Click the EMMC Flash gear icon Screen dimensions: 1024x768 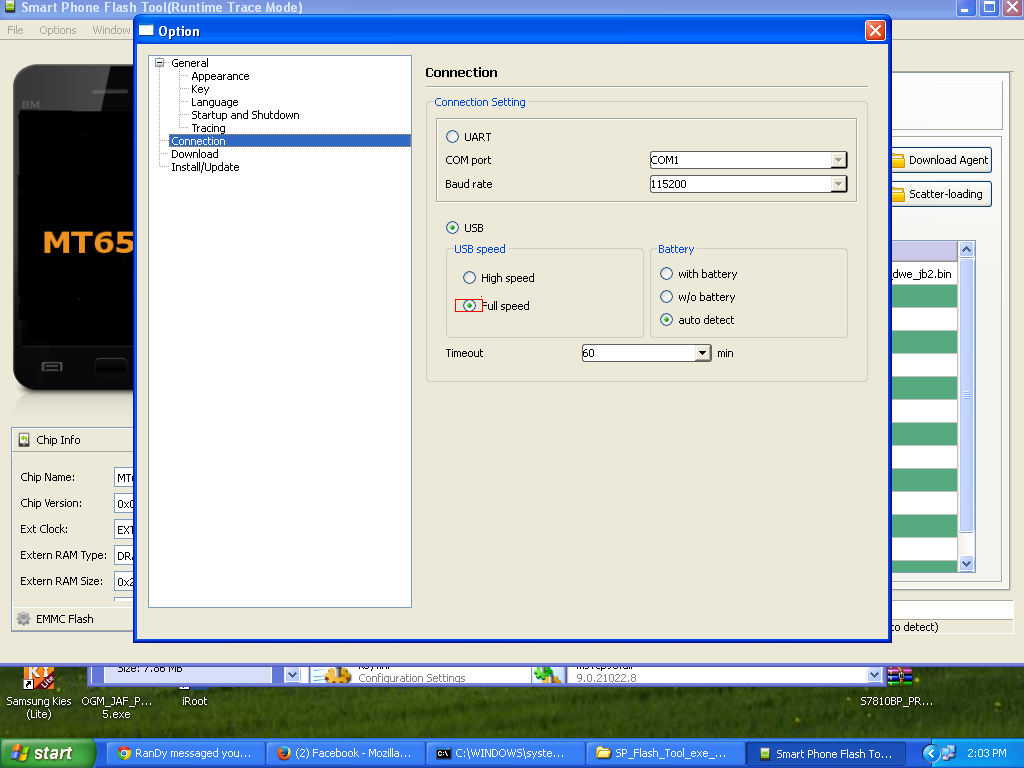(x=24, y=619)
